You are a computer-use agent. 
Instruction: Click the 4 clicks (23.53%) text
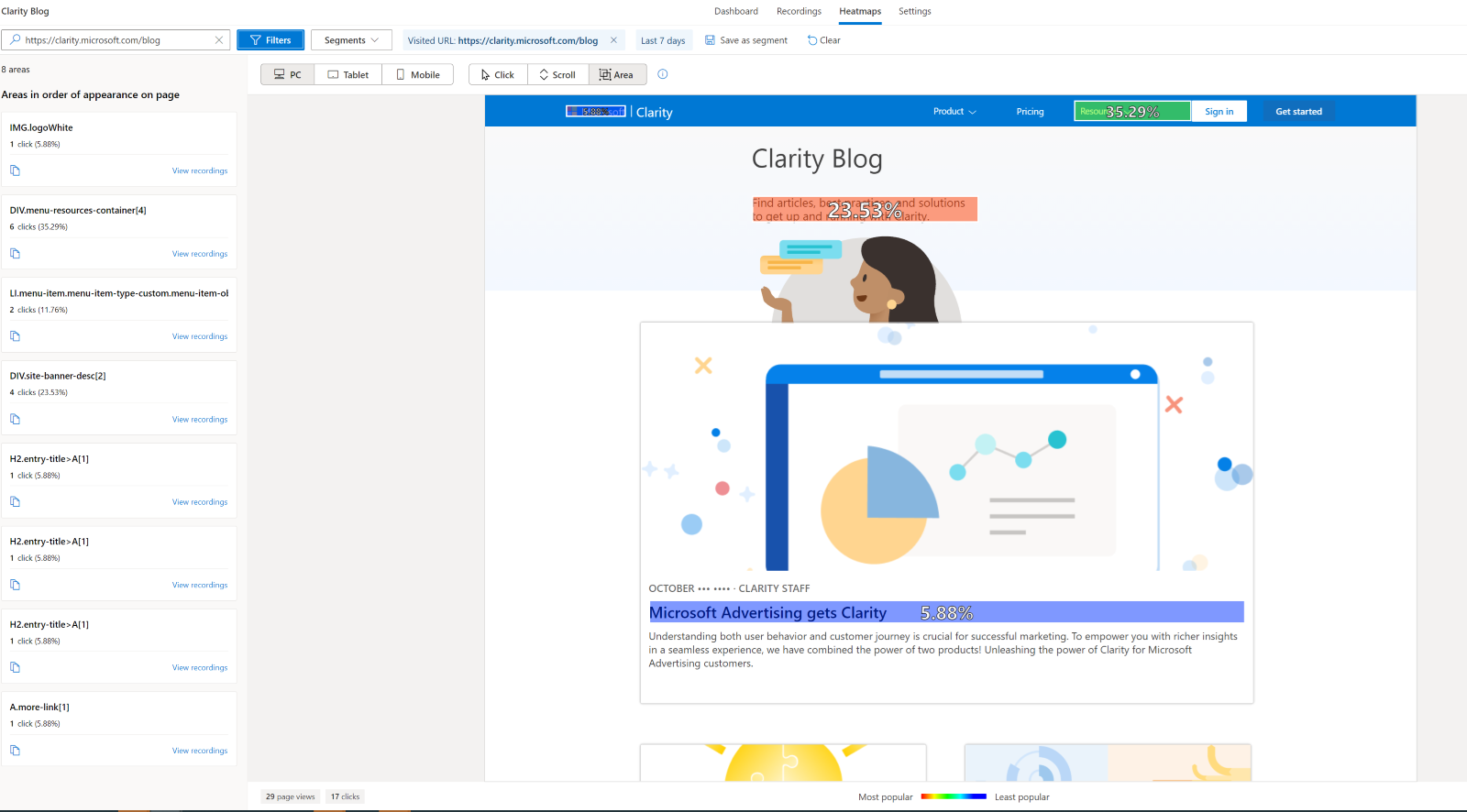tap(39, 392)
